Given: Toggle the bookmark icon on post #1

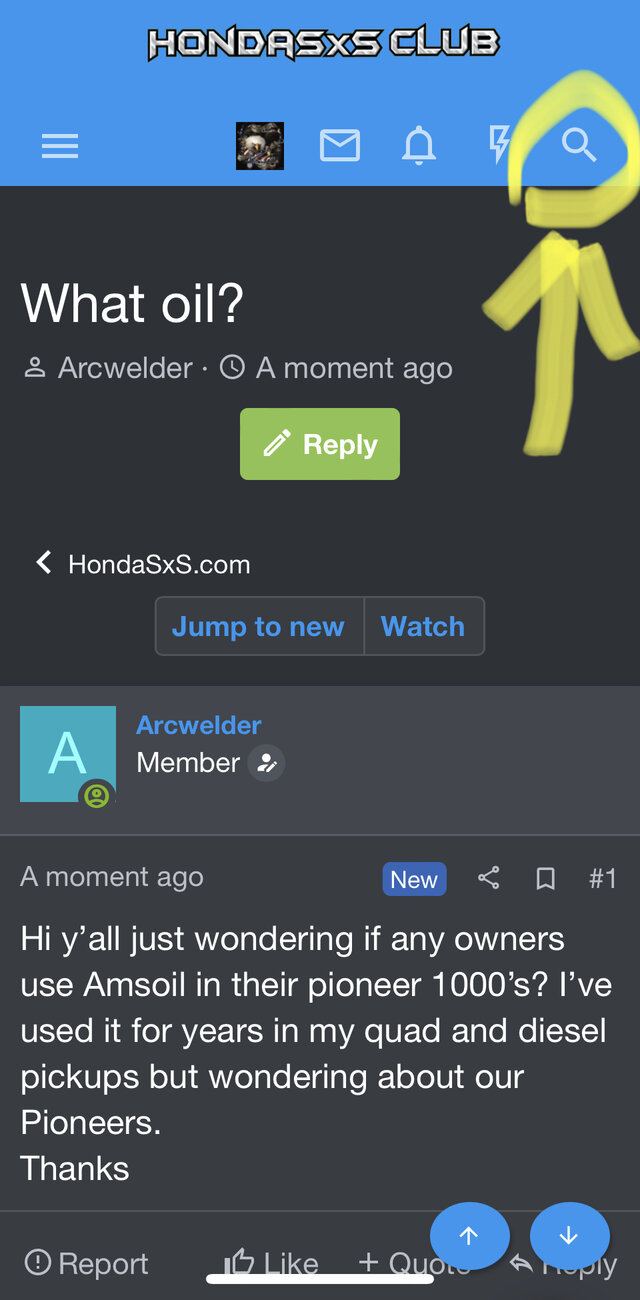Looking at the screenshot, I should tap(545, 879).
